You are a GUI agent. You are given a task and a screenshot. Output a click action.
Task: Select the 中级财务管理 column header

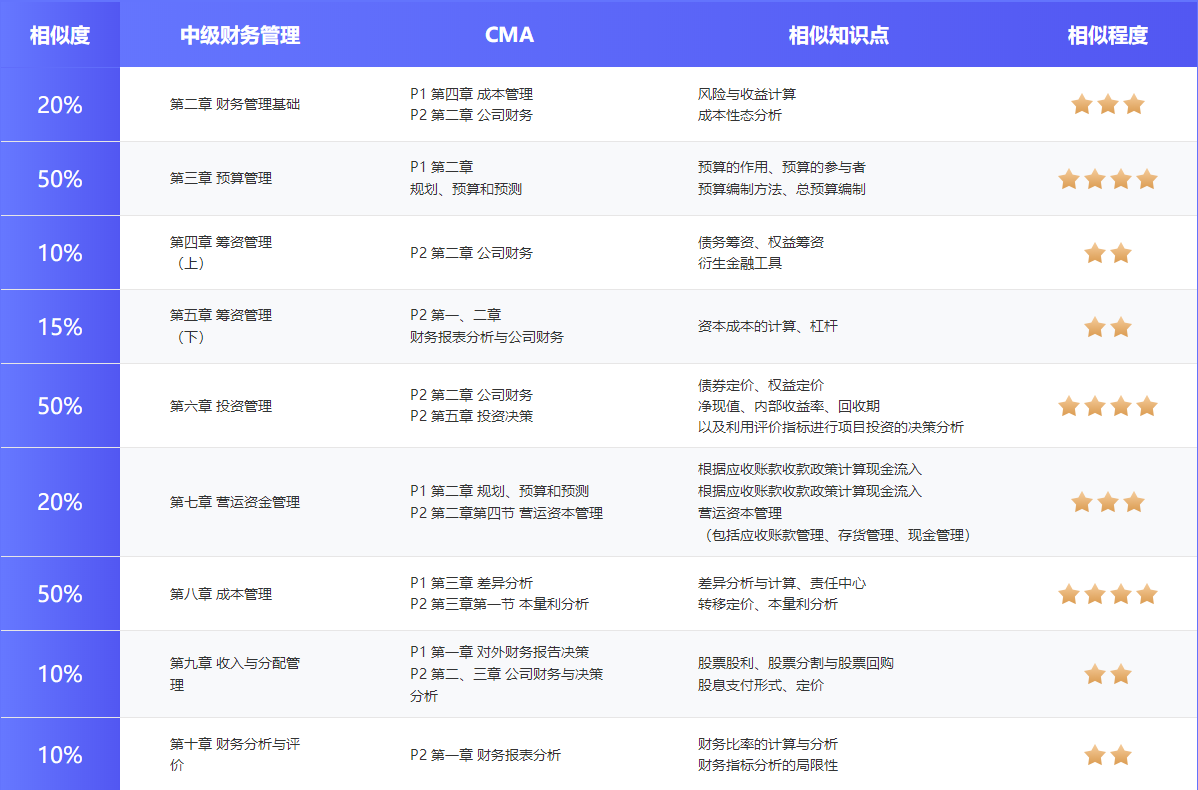point(240,35)
